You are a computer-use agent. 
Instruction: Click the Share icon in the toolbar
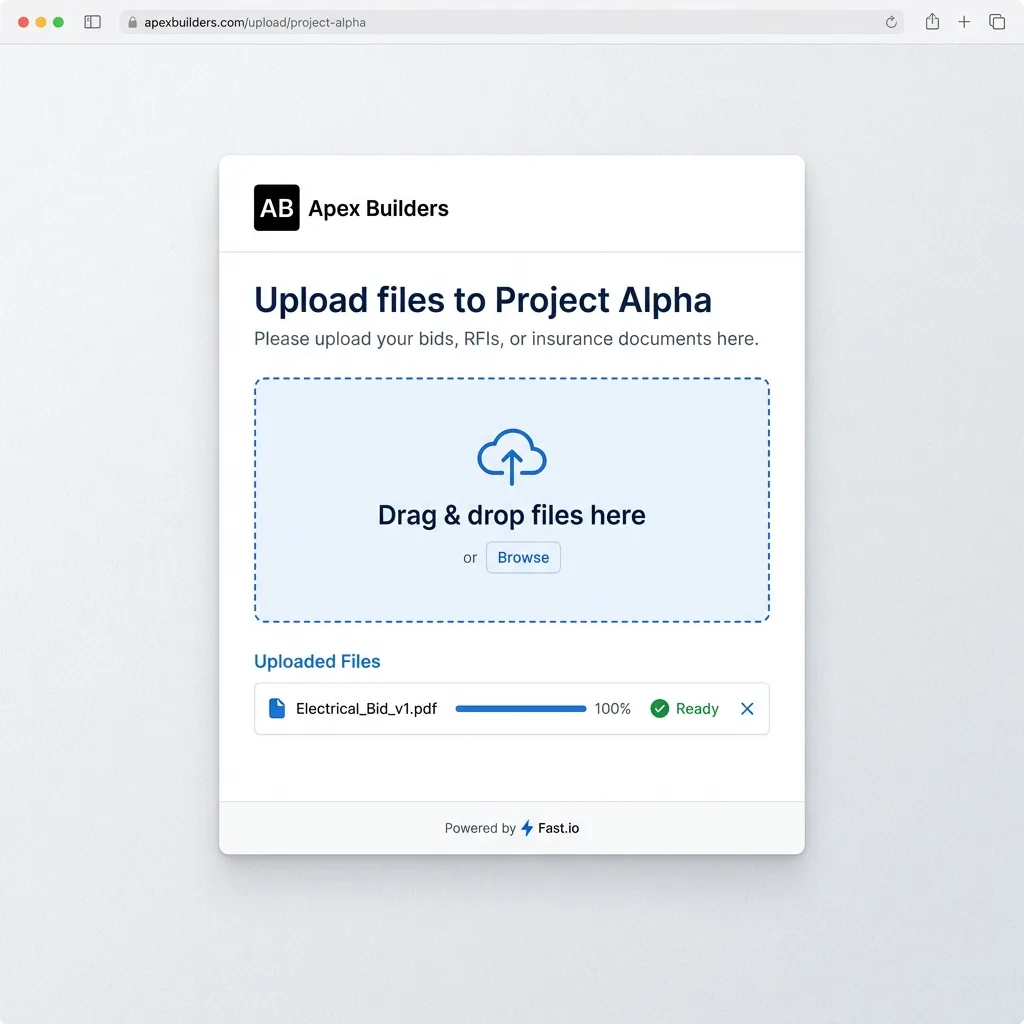click(931, 21)
